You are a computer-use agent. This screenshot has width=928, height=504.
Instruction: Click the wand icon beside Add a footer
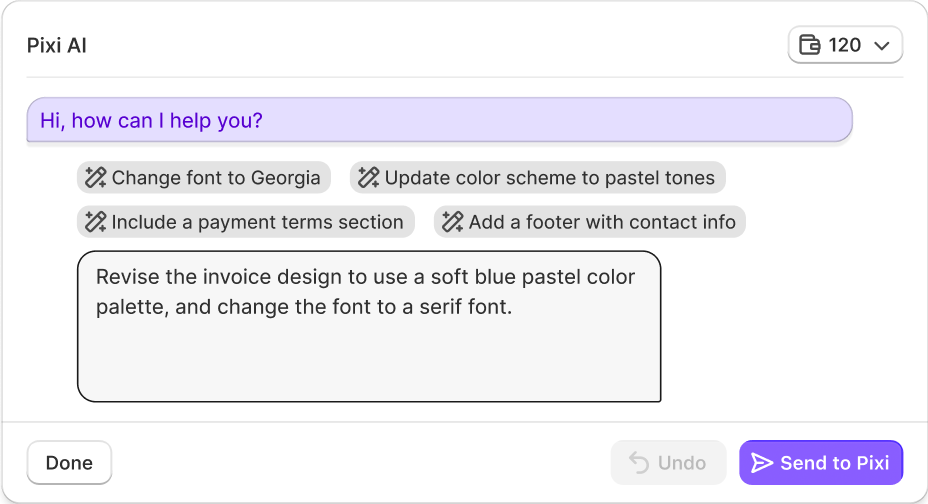[453, 222]
